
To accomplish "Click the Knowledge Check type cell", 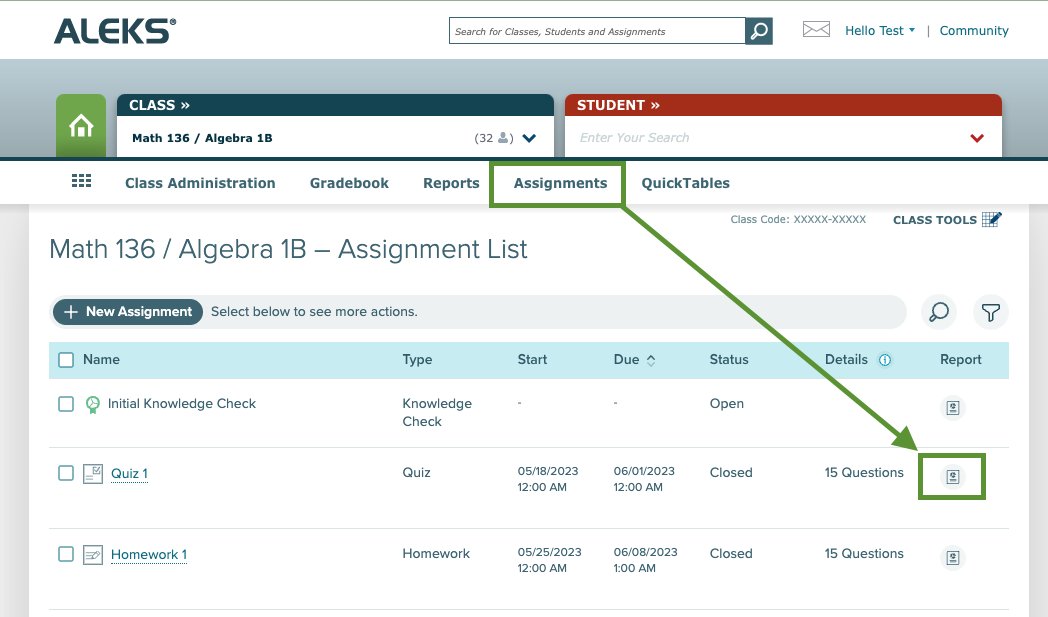I will coord(437,412).
